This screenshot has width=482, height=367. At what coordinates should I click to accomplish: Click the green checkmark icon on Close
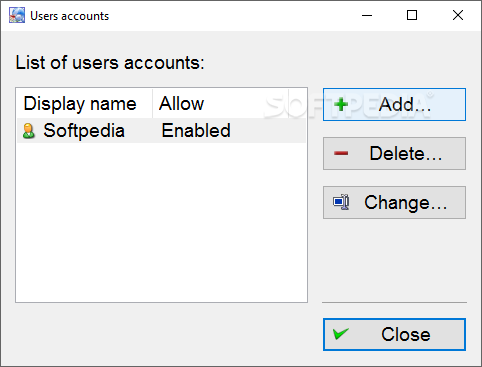(x=341, y=334)
